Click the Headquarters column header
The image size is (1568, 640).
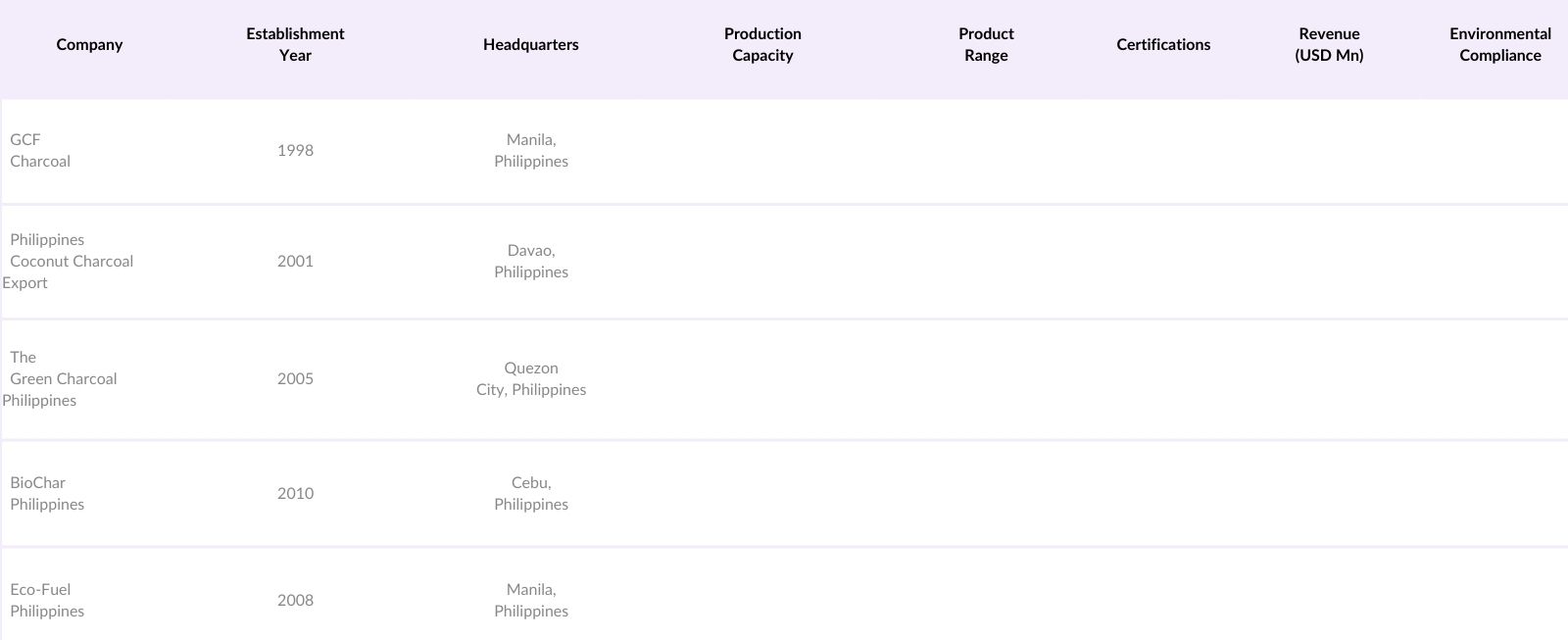click(530, 45)
